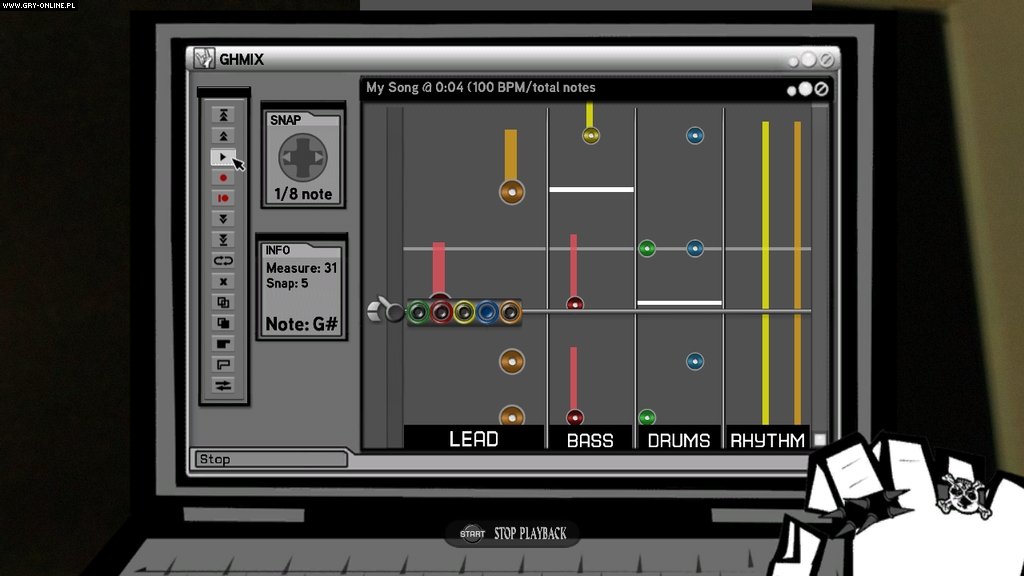Viewport: 1024px width, 576px height.
Task: Click the white bar in the DRUMS track
Action: [x=679, y=303]
